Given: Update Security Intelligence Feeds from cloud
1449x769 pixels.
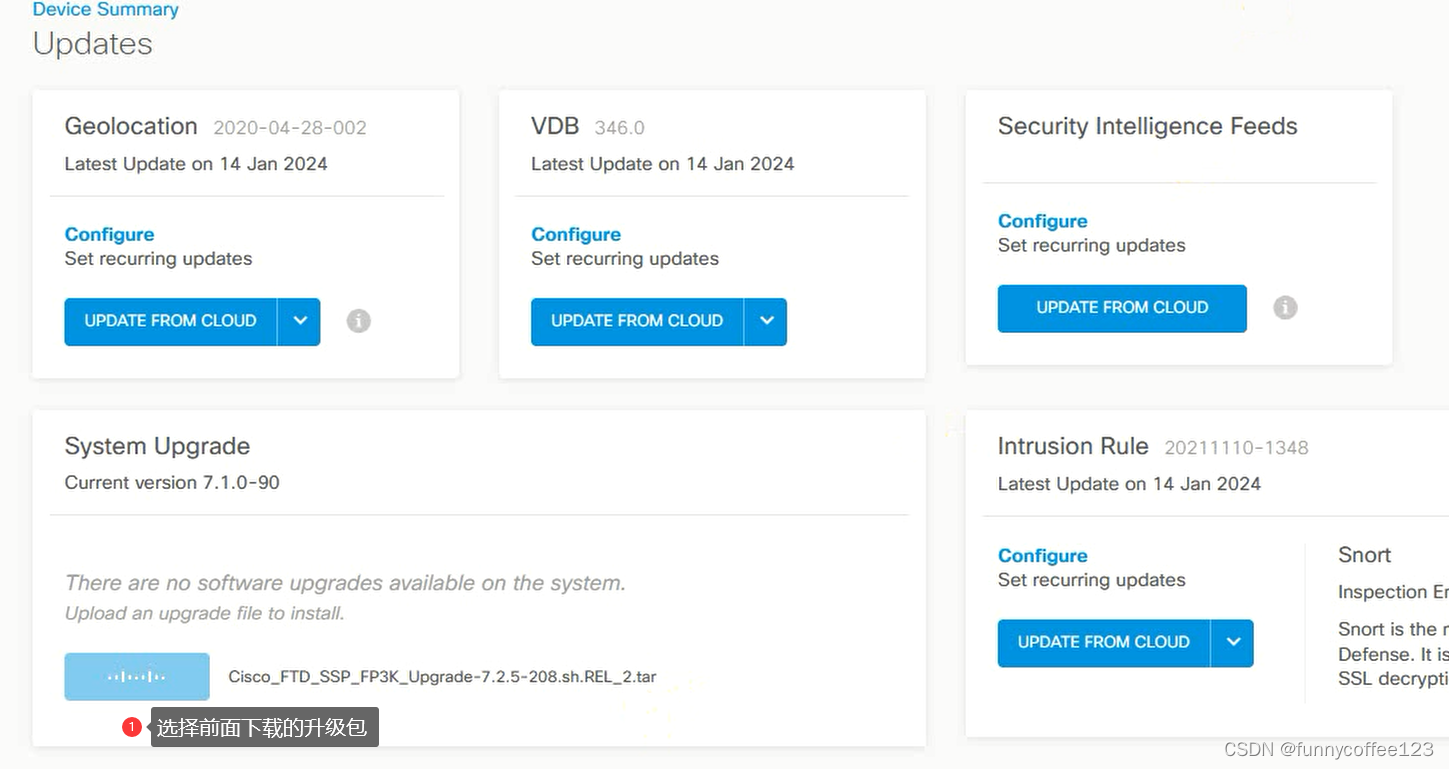Looking at the screenshot, I should tap(1122, 308).
